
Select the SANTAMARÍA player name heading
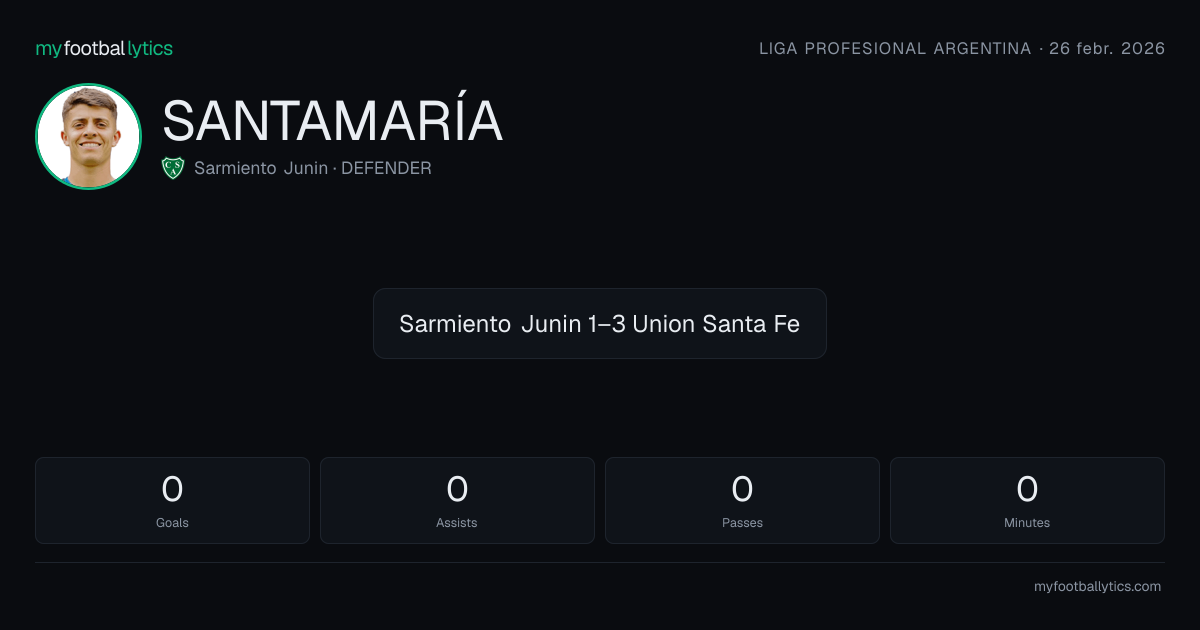[332, 121]
